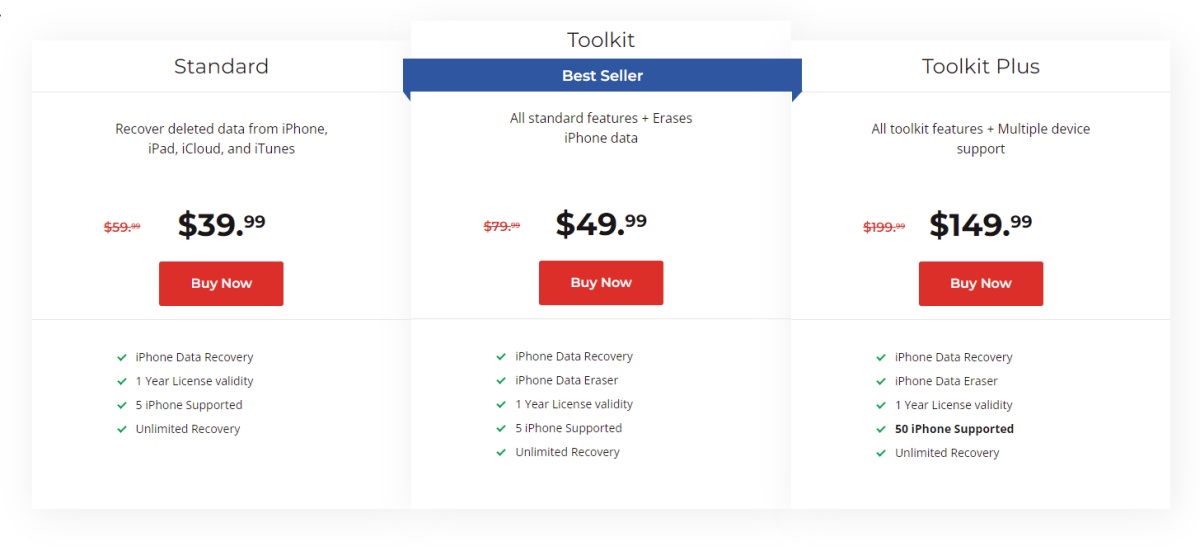Select the Standard plan heading
Image resolution: width=1200 pixels, height=551 pixels.
[221, 66]
